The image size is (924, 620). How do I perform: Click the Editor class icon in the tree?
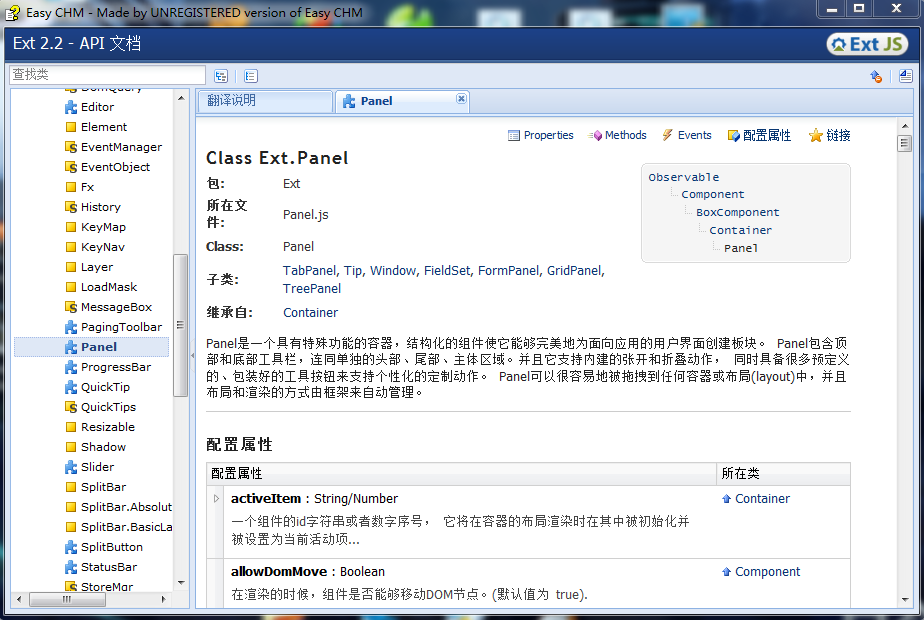(x=71, y=107)
